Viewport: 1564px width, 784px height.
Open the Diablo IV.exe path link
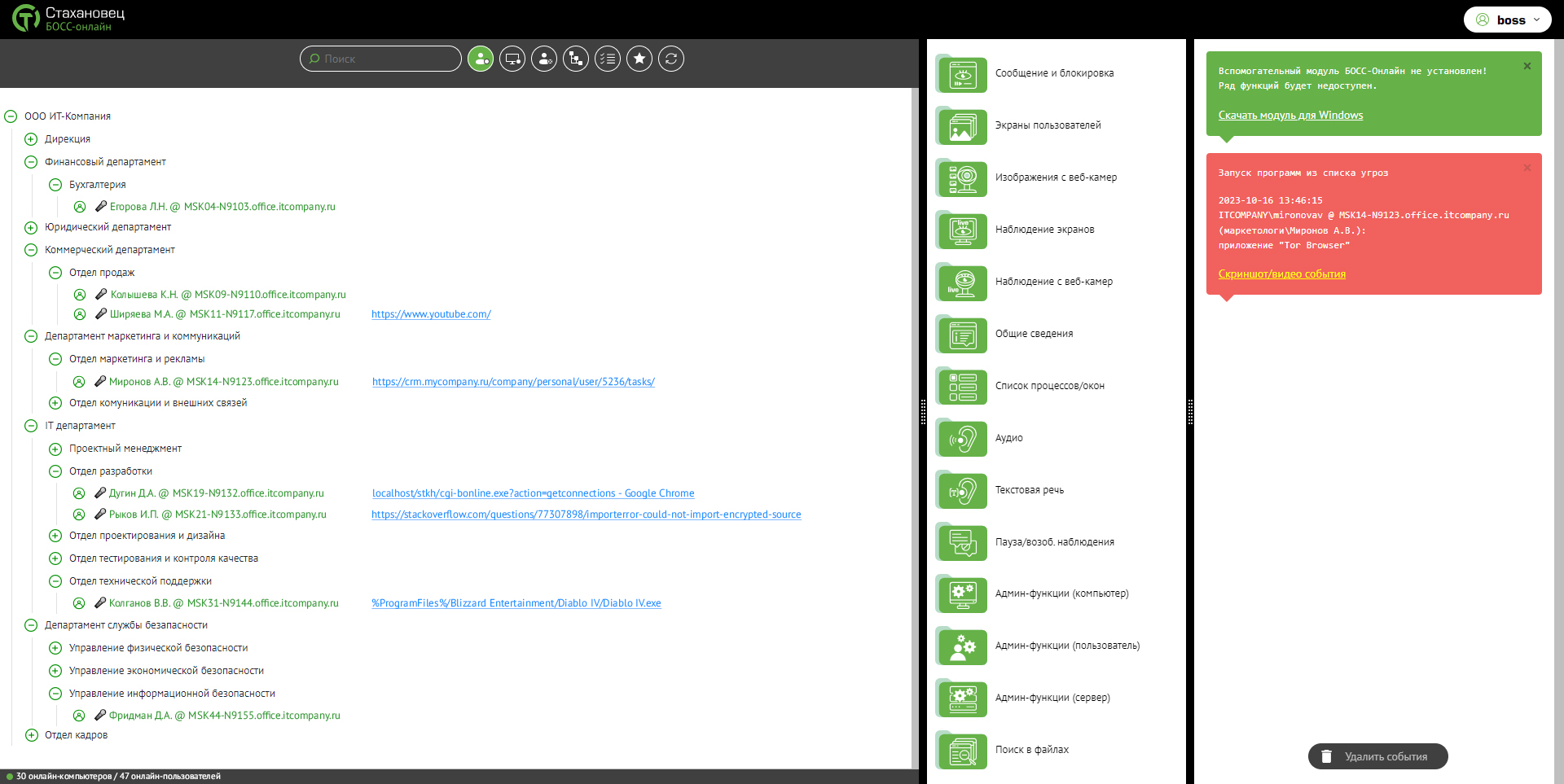pos(516,603)
